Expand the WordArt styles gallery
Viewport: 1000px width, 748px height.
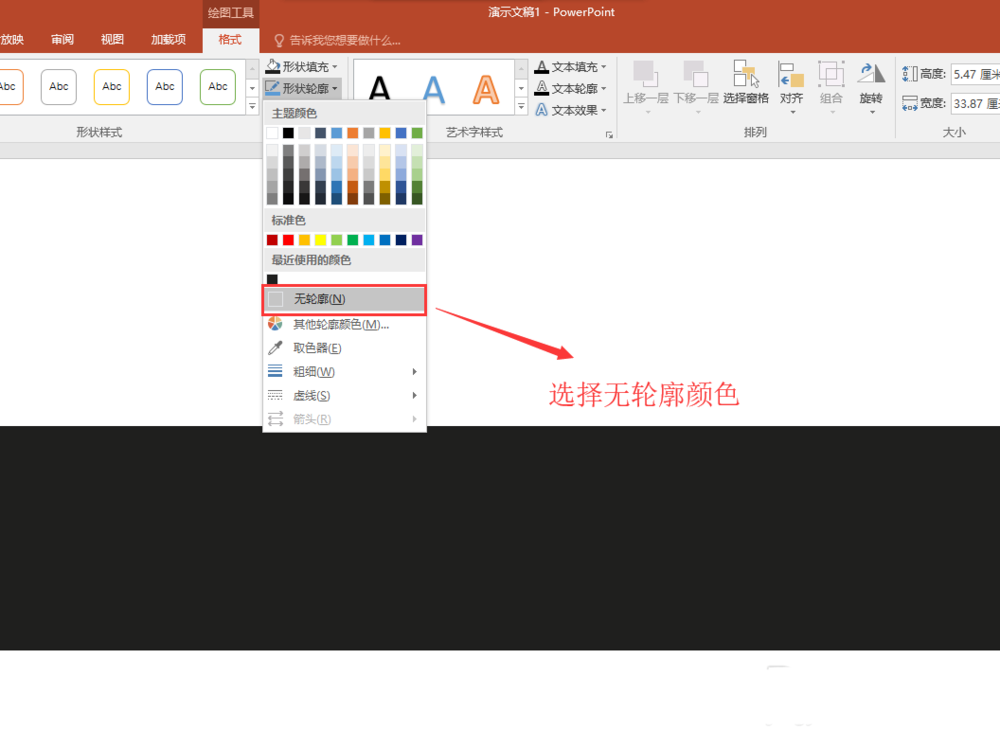pos(522,106)
